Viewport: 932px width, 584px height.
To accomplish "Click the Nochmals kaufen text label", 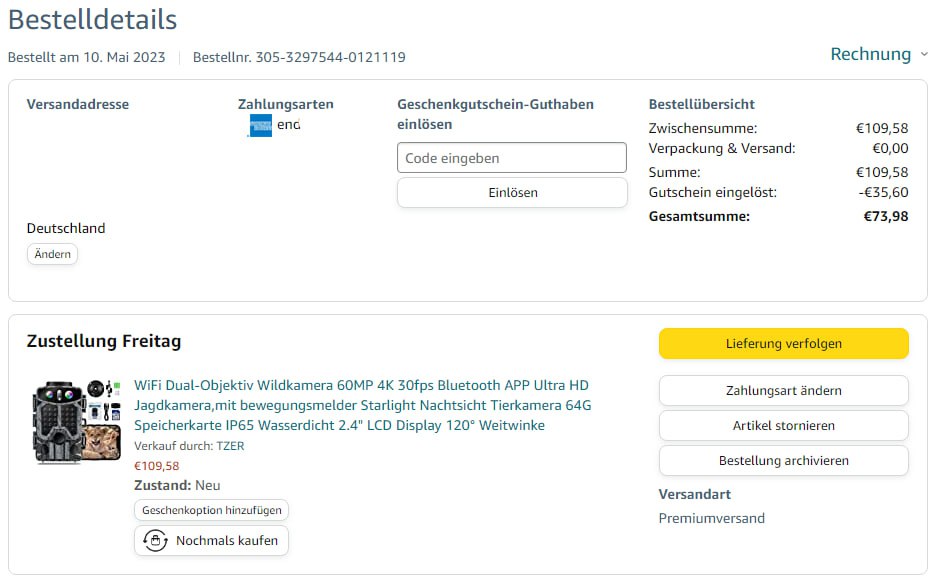I will click(x=228, y=541).
